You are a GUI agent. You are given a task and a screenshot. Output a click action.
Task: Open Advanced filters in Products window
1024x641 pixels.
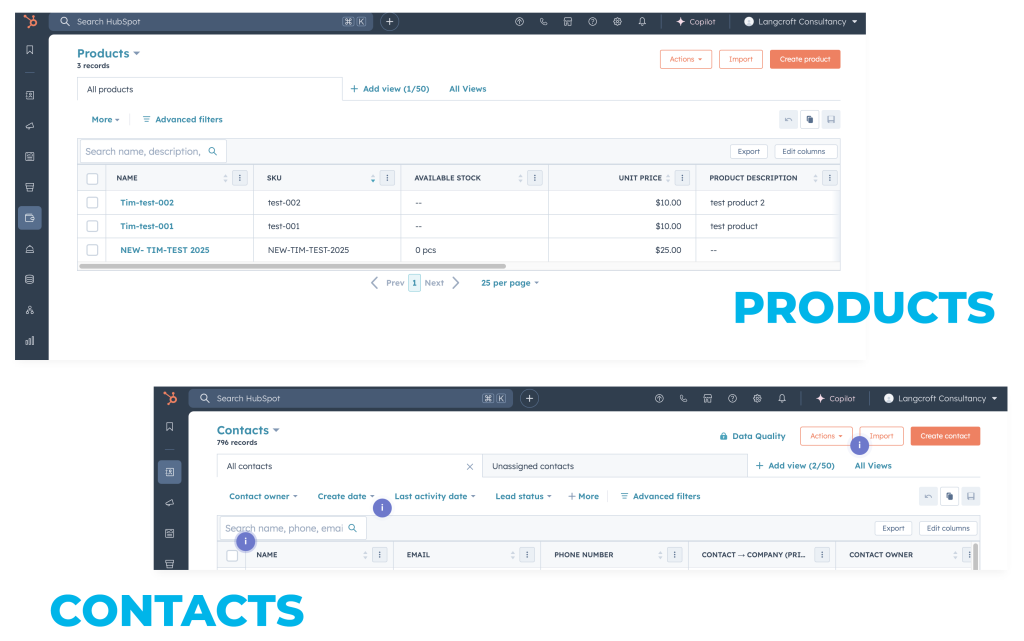coord(183,119)
